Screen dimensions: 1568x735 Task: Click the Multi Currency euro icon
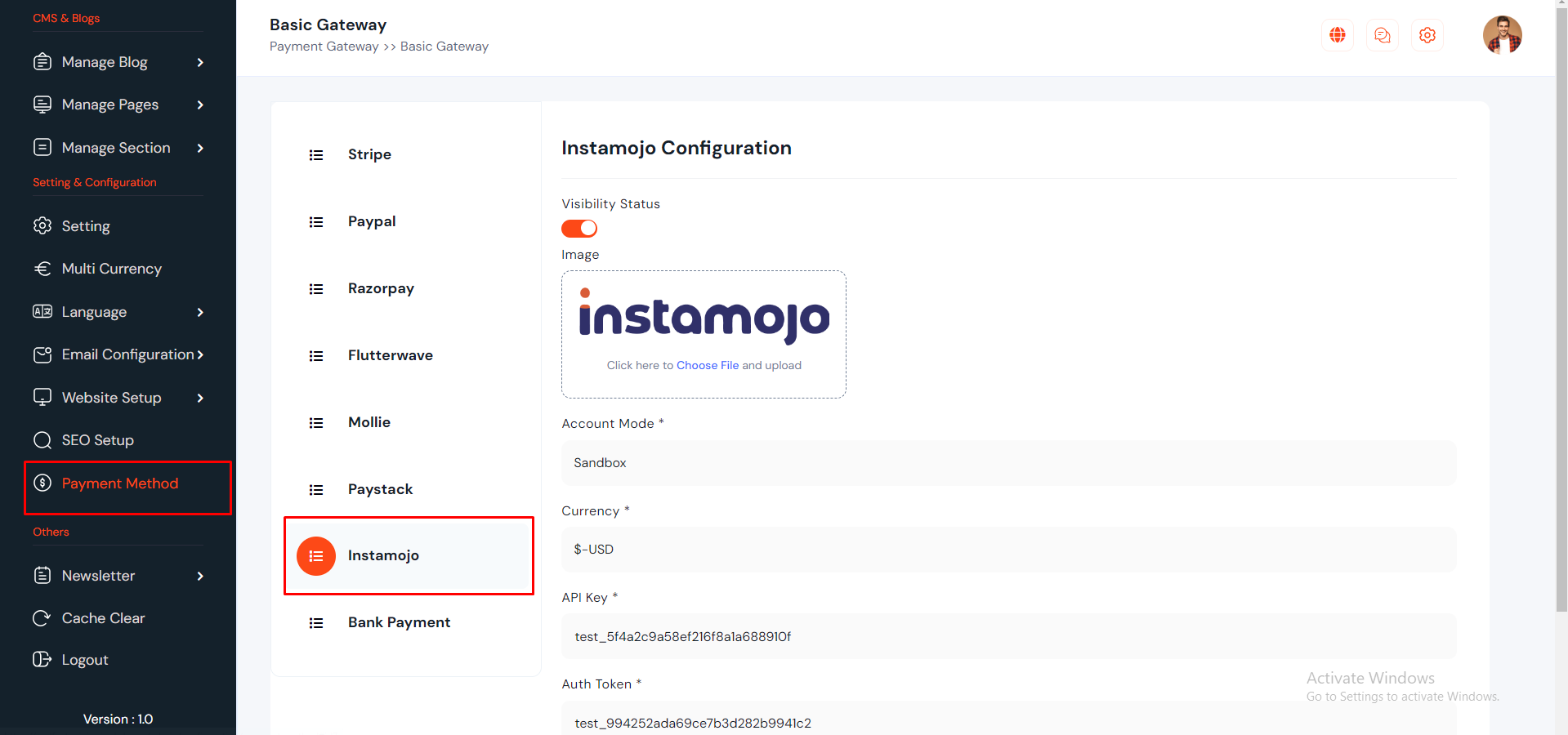(42, 269)
